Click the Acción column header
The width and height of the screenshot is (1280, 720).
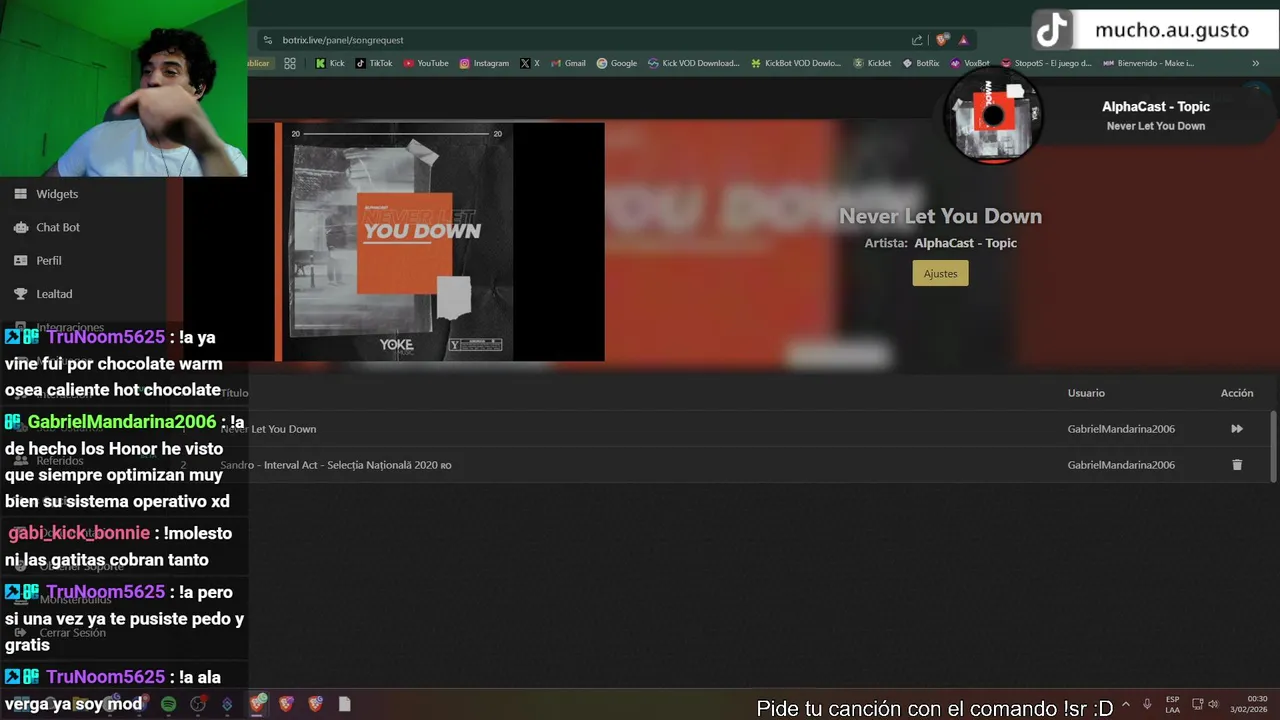(x=1237, y=393)
